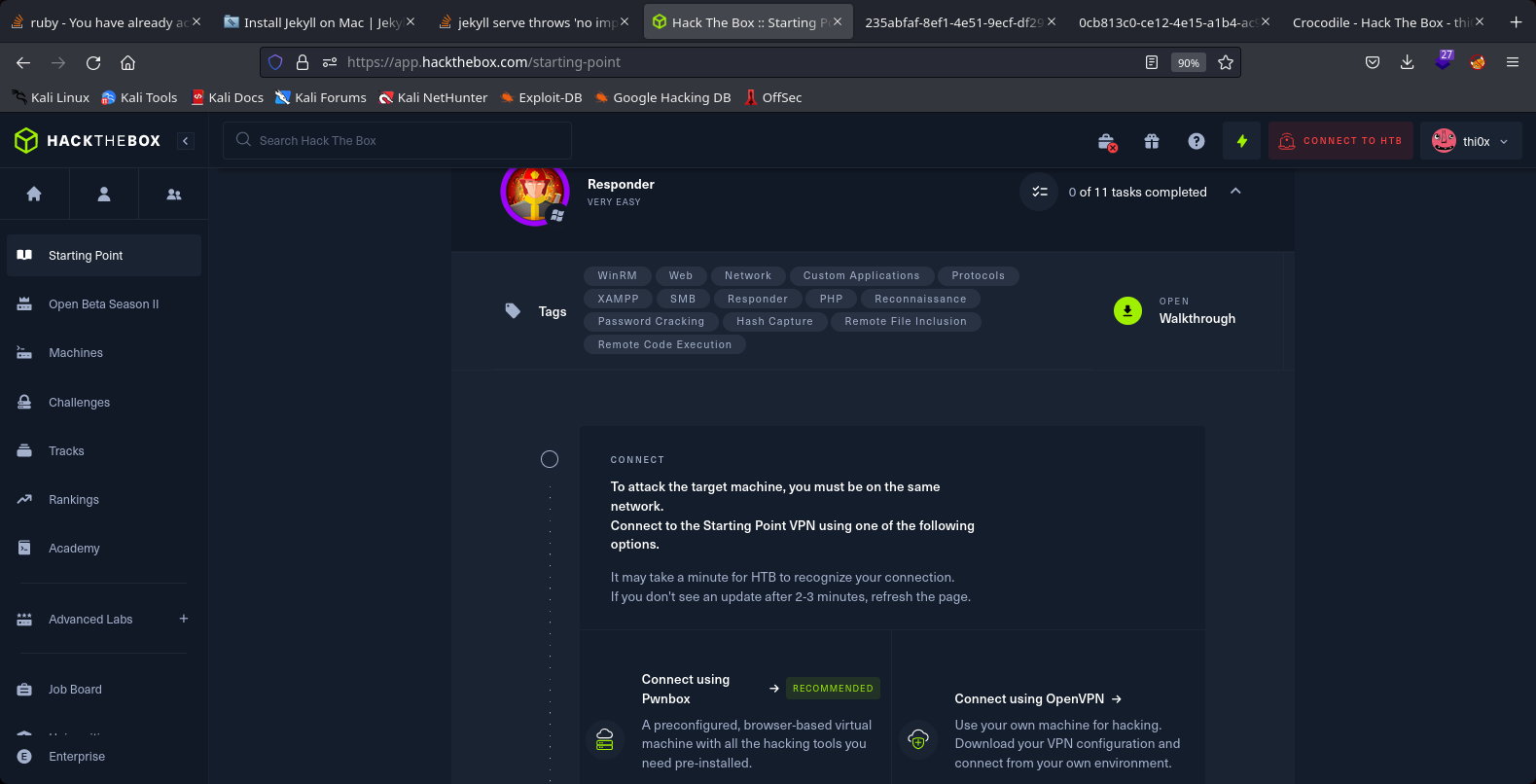Go to browser home page icon
The image size is (1536, 784).
tap(127, 62)
